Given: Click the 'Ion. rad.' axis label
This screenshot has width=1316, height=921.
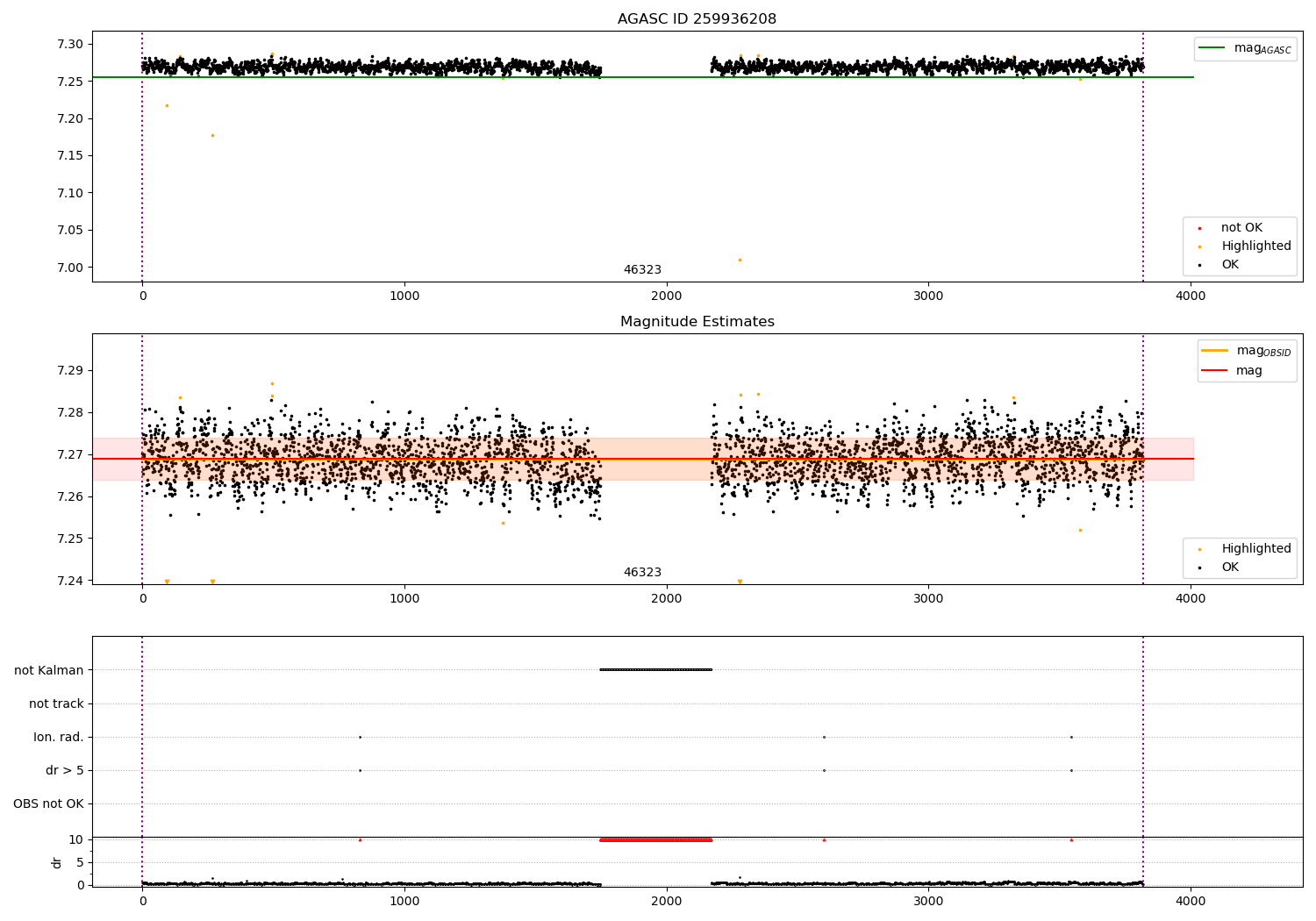Looking at the screenshot, I should pyautogui.click(x=59, y=737).
